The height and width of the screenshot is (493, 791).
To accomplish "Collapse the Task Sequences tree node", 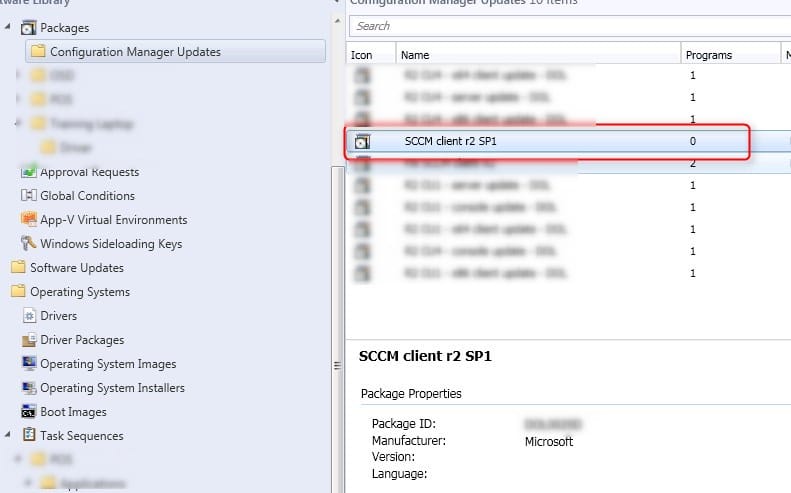I will (8, 434).
